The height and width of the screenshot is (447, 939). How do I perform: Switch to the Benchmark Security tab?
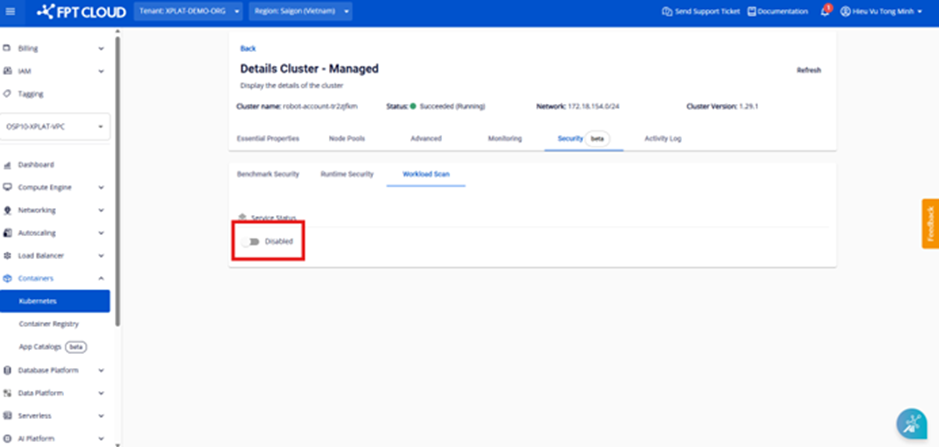click(x=267, y=174)
